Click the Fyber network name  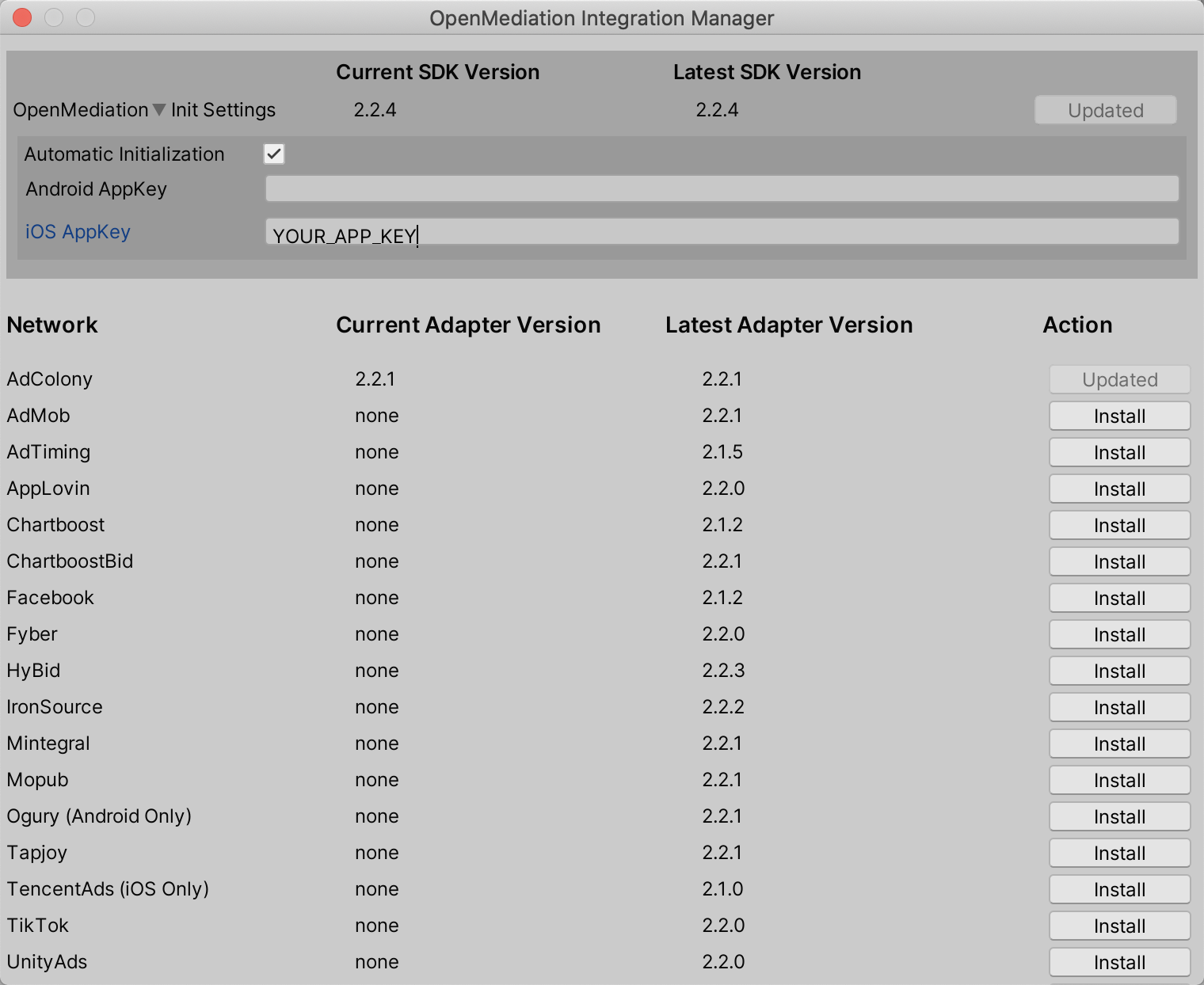[x=32, y=634]
